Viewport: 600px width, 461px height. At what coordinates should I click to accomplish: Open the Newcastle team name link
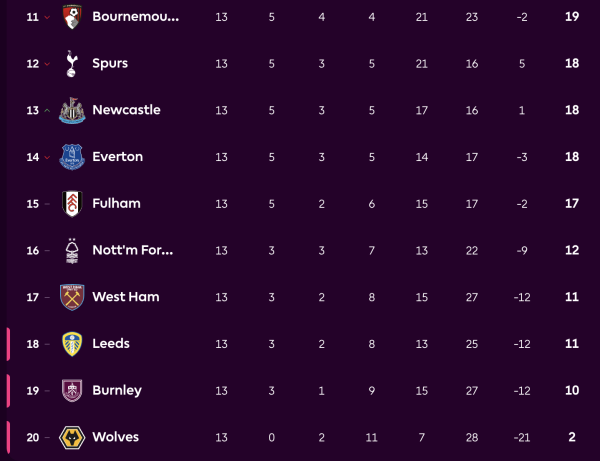click(x=126, y=110)
